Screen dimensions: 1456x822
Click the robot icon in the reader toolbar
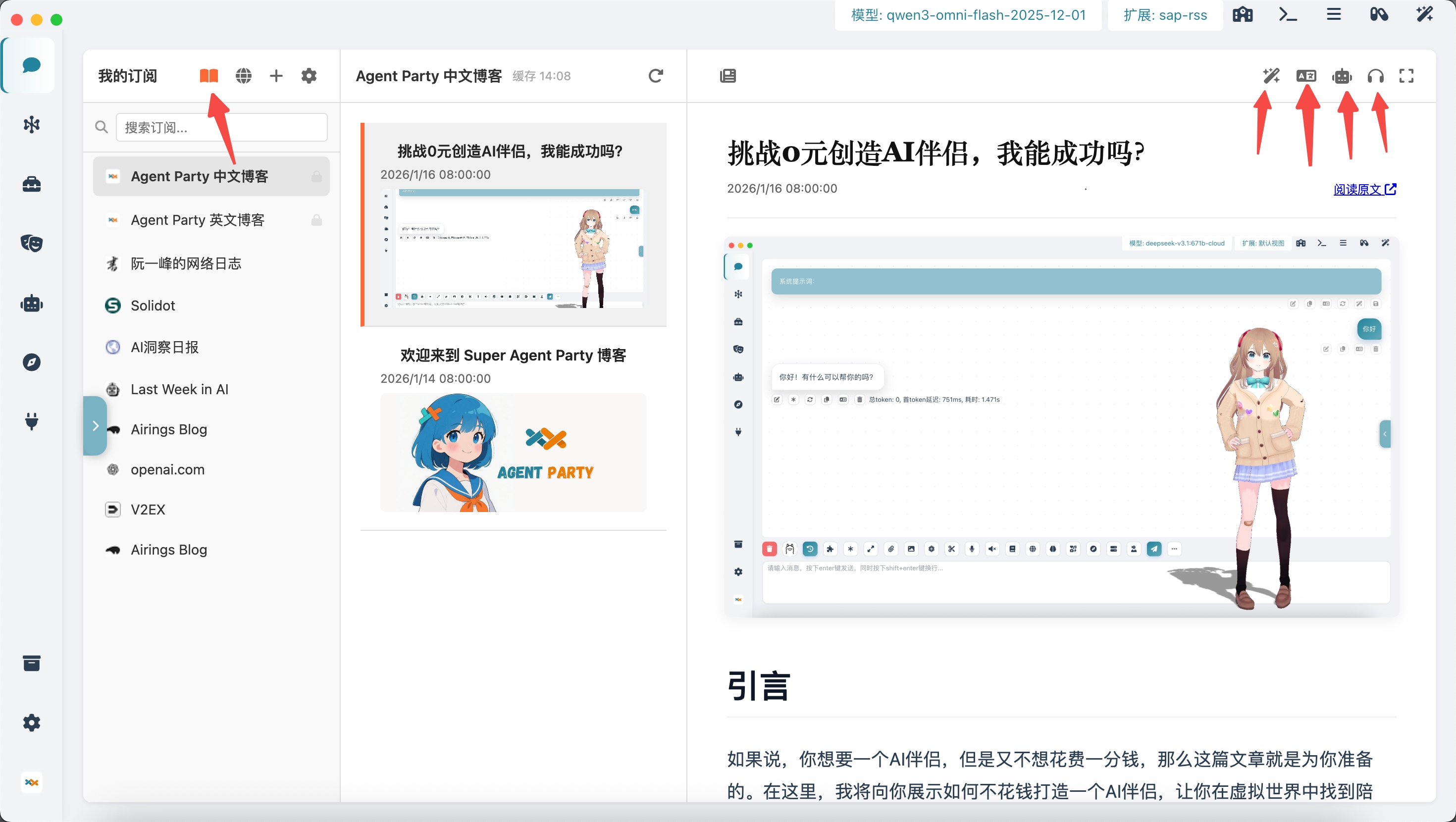pyautogui.click(x=1342, y=76)
